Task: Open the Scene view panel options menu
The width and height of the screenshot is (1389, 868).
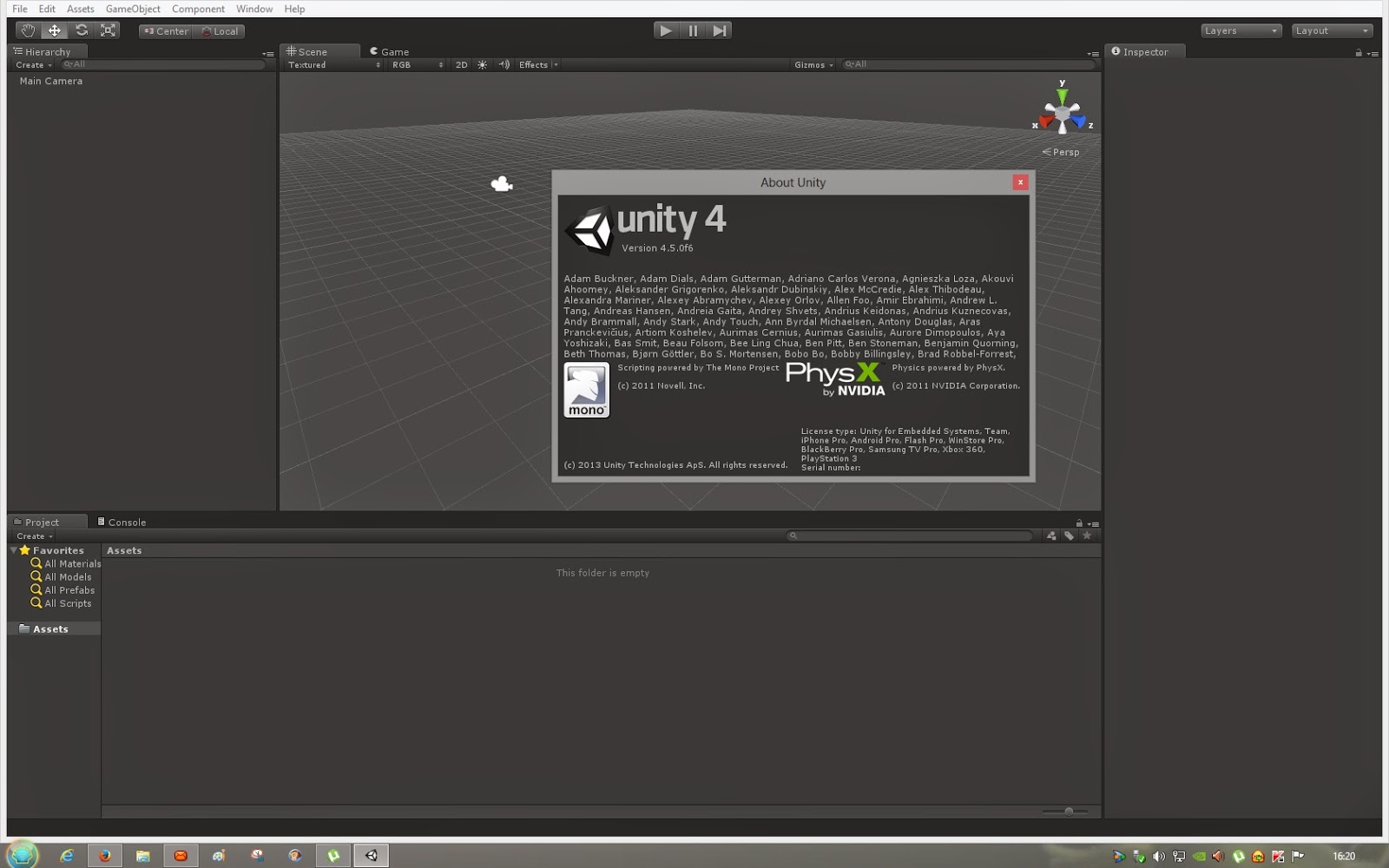Action: [1093, 54]
